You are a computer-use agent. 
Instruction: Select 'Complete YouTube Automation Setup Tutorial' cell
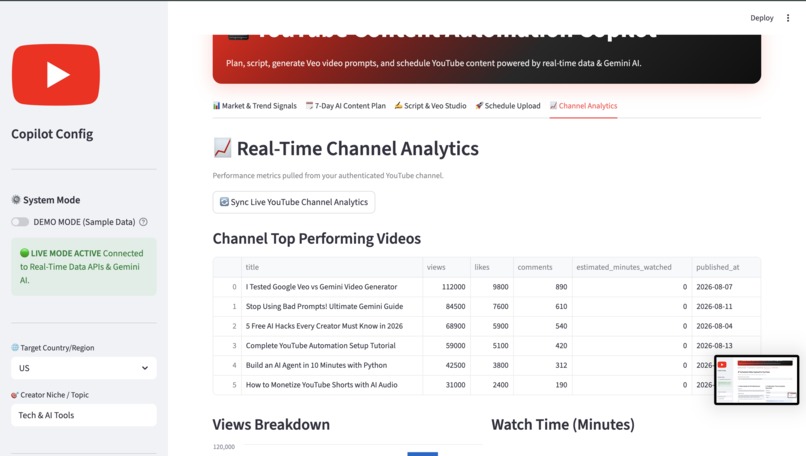332,345
